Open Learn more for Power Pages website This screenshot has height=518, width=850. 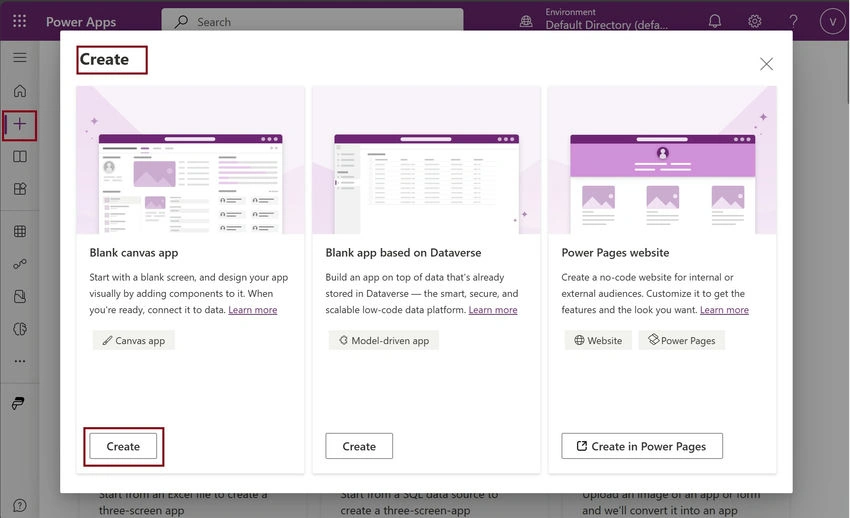(724, 310)
